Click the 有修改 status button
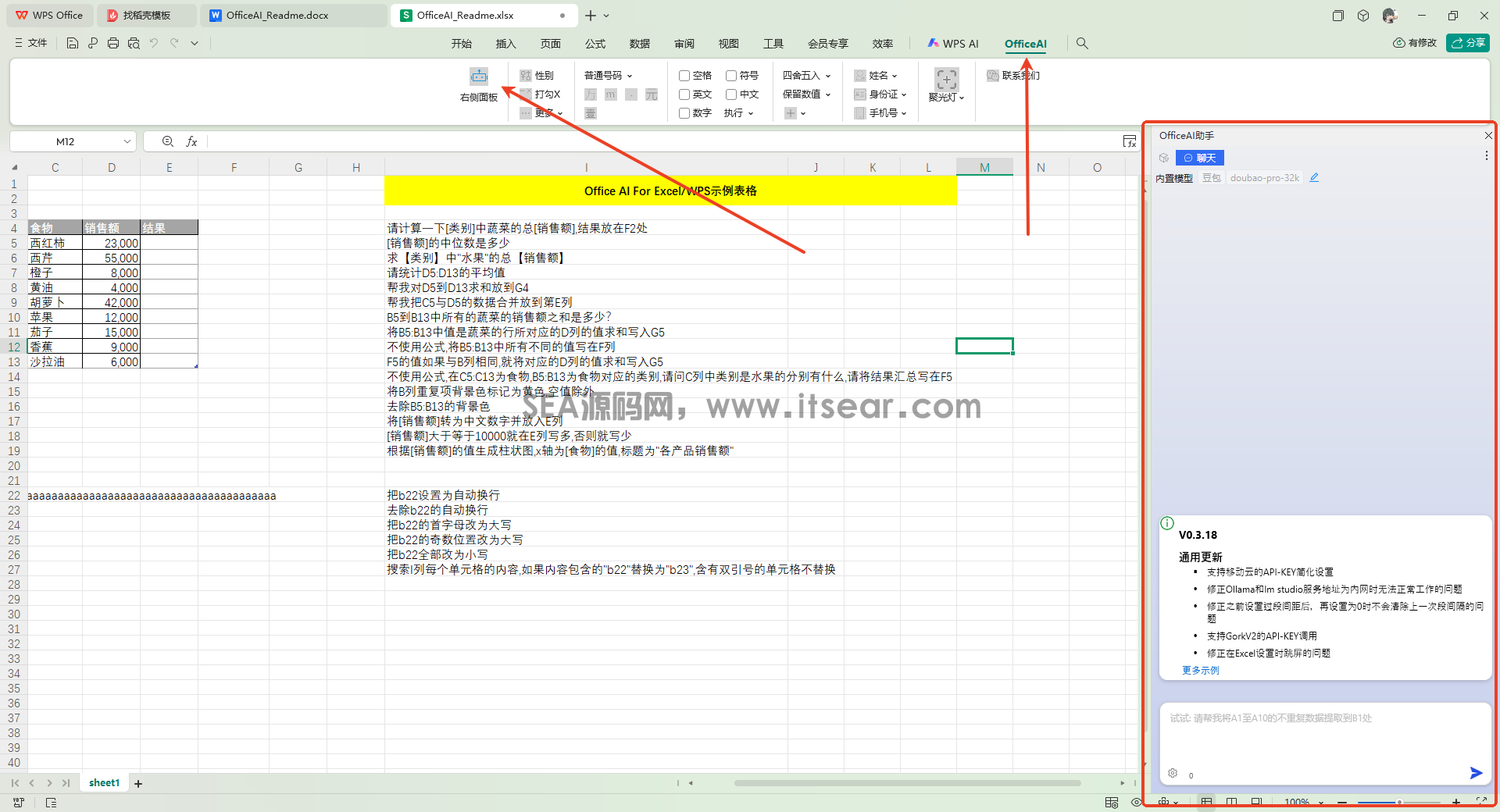 click(1415, 43)
